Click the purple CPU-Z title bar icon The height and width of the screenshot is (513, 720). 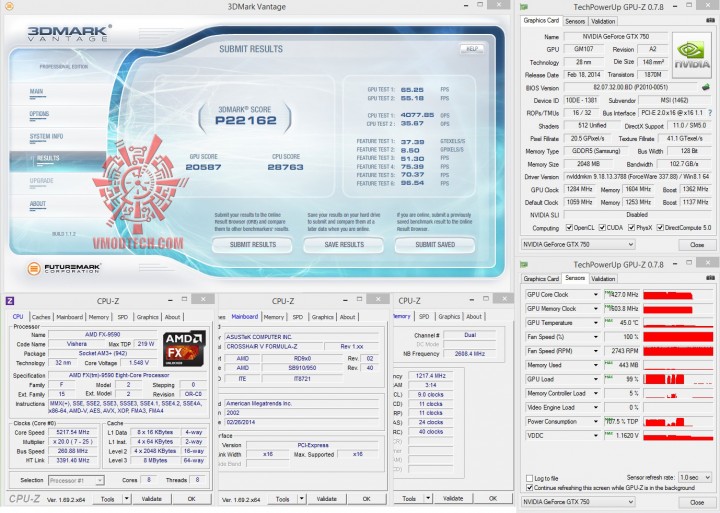pyautogui.click(x=10, y=301)
